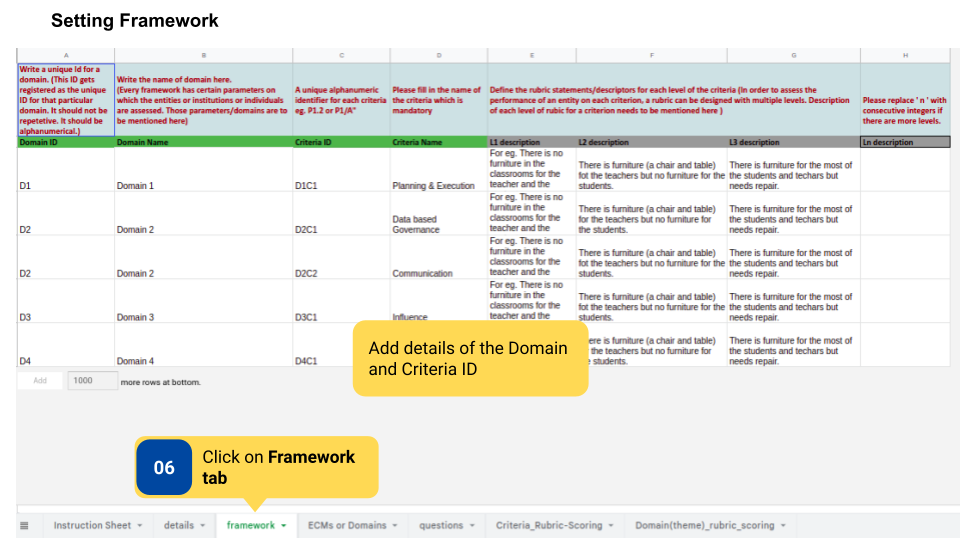Select column A header
This screenshot has width=960, height=540.
(66, 55)
